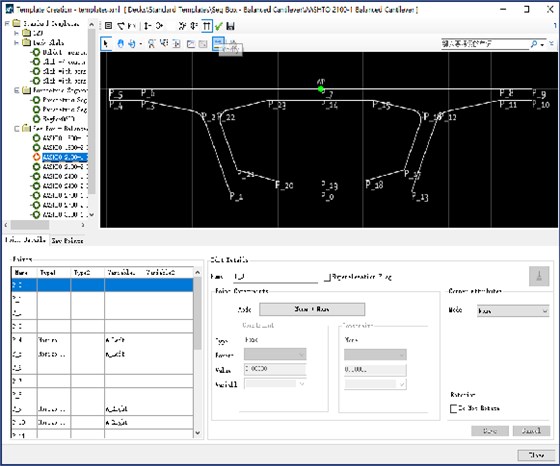Click the undo arrow toolbar icon

122,26
